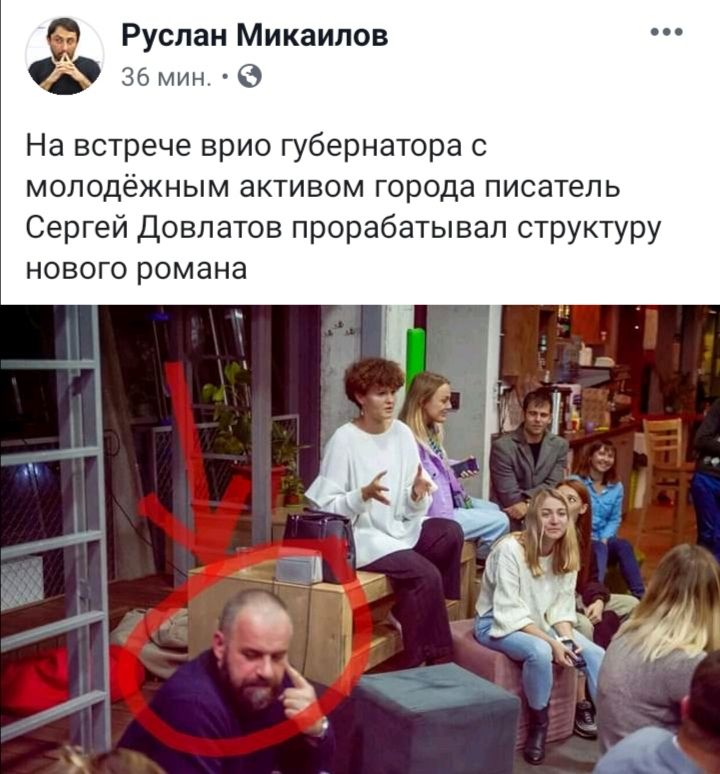720x774 pixels.
Task: Click the "36 мин." post timestamp
Action: pyautogui.click(x=165, y=77)
